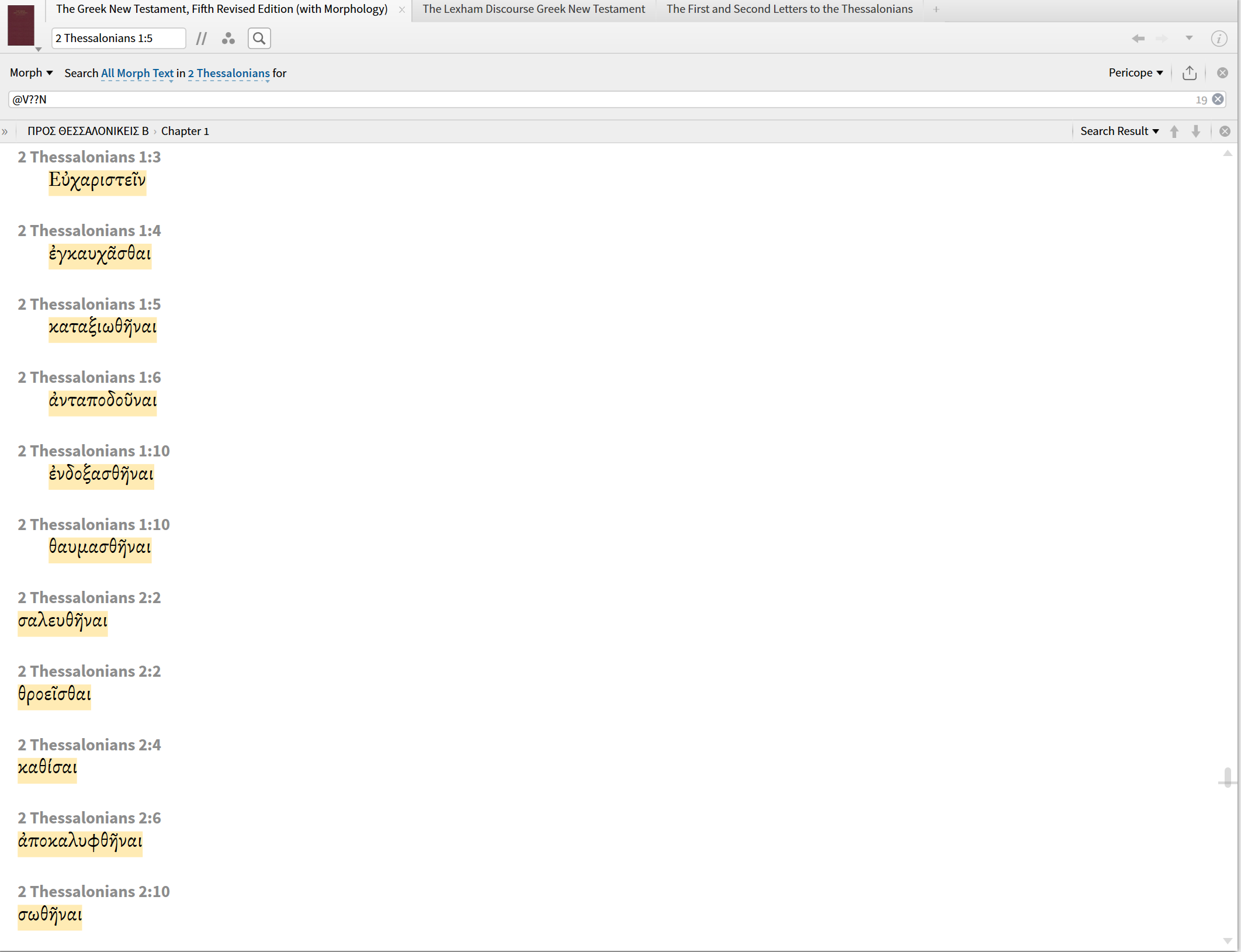This screenshot has height=952, width=1241.
Task: Open the visual filters three-dots icon
Action: (228, 39)
